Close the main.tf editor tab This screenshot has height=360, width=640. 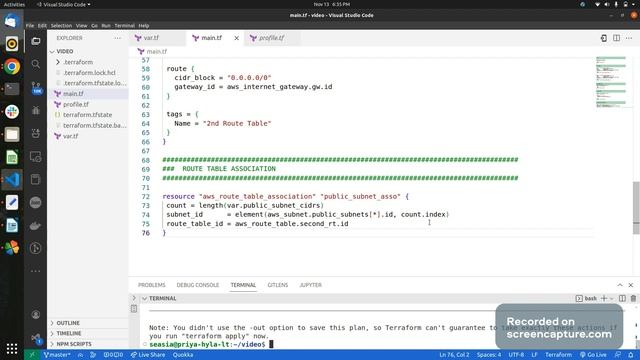(x=236, y=38)
